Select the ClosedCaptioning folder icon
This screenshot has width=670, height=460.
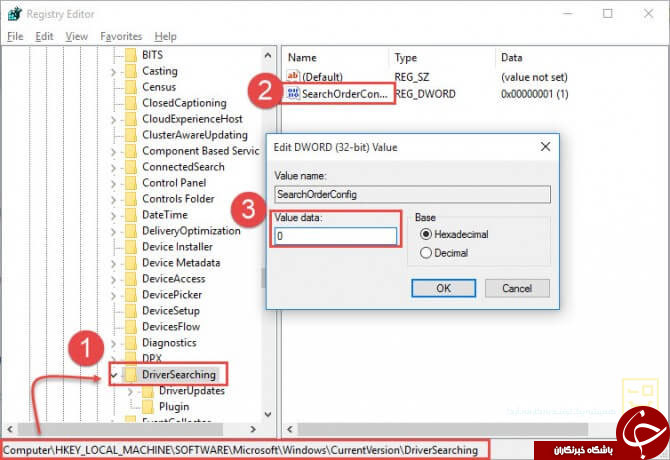[x=131, y=103]
